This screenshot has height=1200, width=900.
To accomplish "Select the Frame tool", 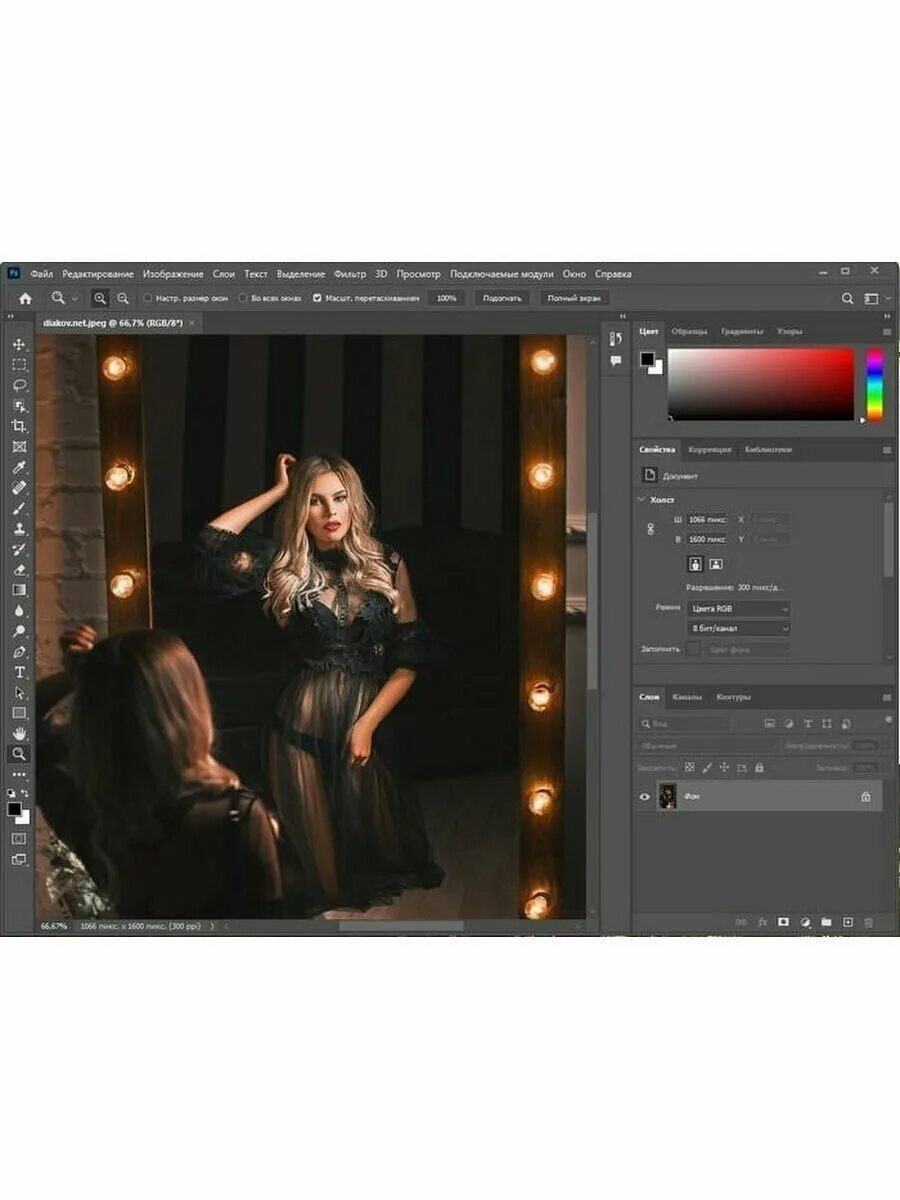I will 19,446.
